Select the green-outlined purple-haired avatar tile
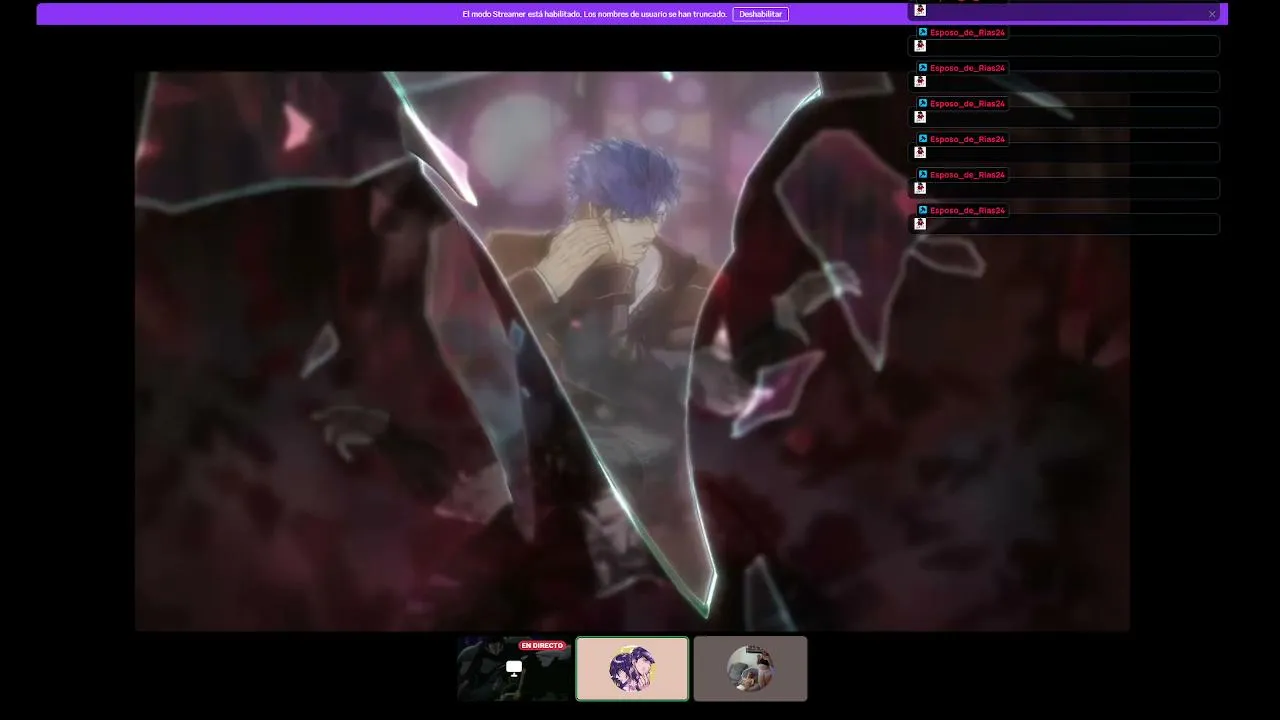This screenshot has height=720, width=1280. 632,669
